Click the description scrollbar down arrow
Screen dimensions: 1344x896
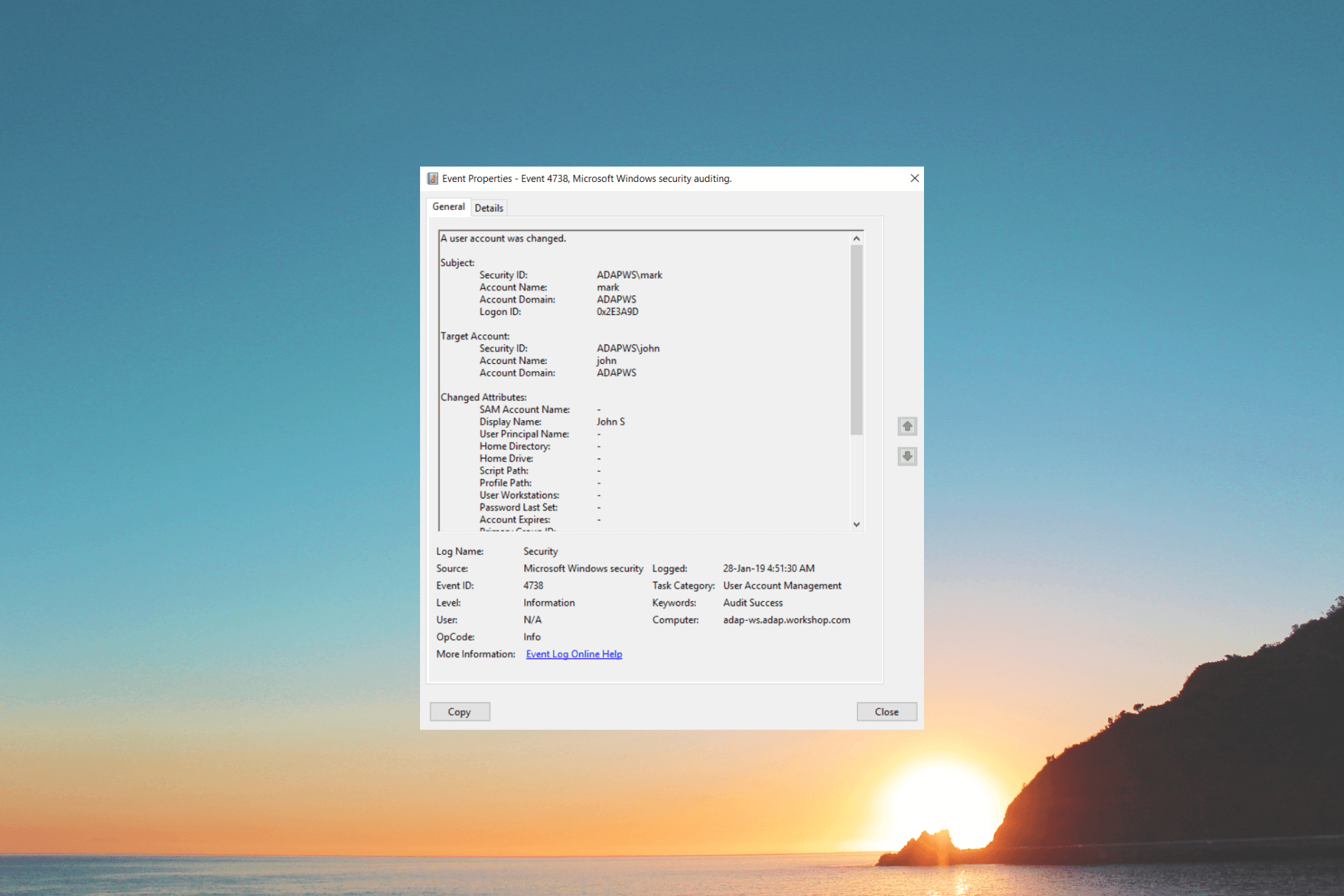(x=856, y=524)
